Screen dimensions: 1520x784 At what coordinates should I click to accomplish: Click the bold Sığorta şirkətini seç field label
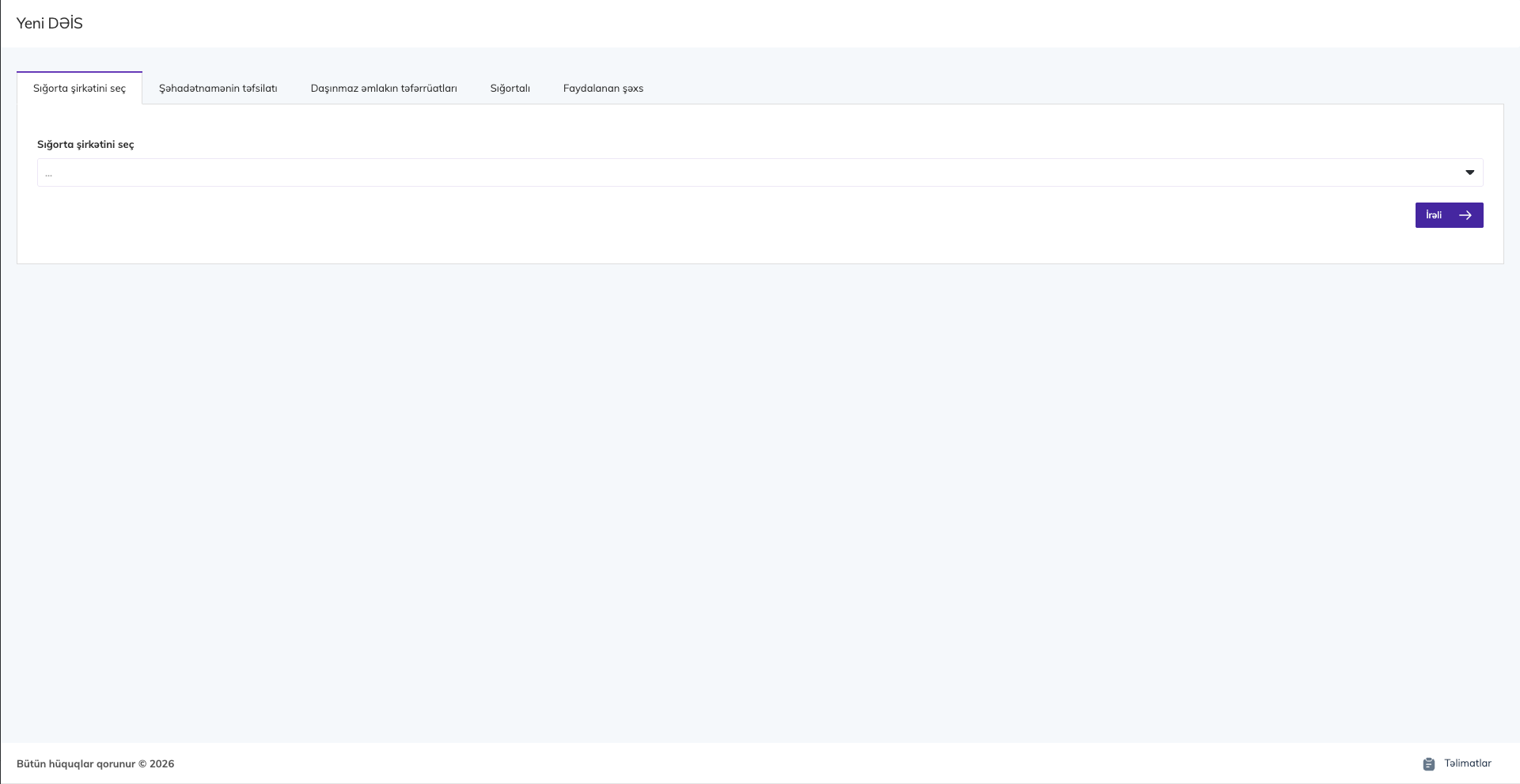85,145
